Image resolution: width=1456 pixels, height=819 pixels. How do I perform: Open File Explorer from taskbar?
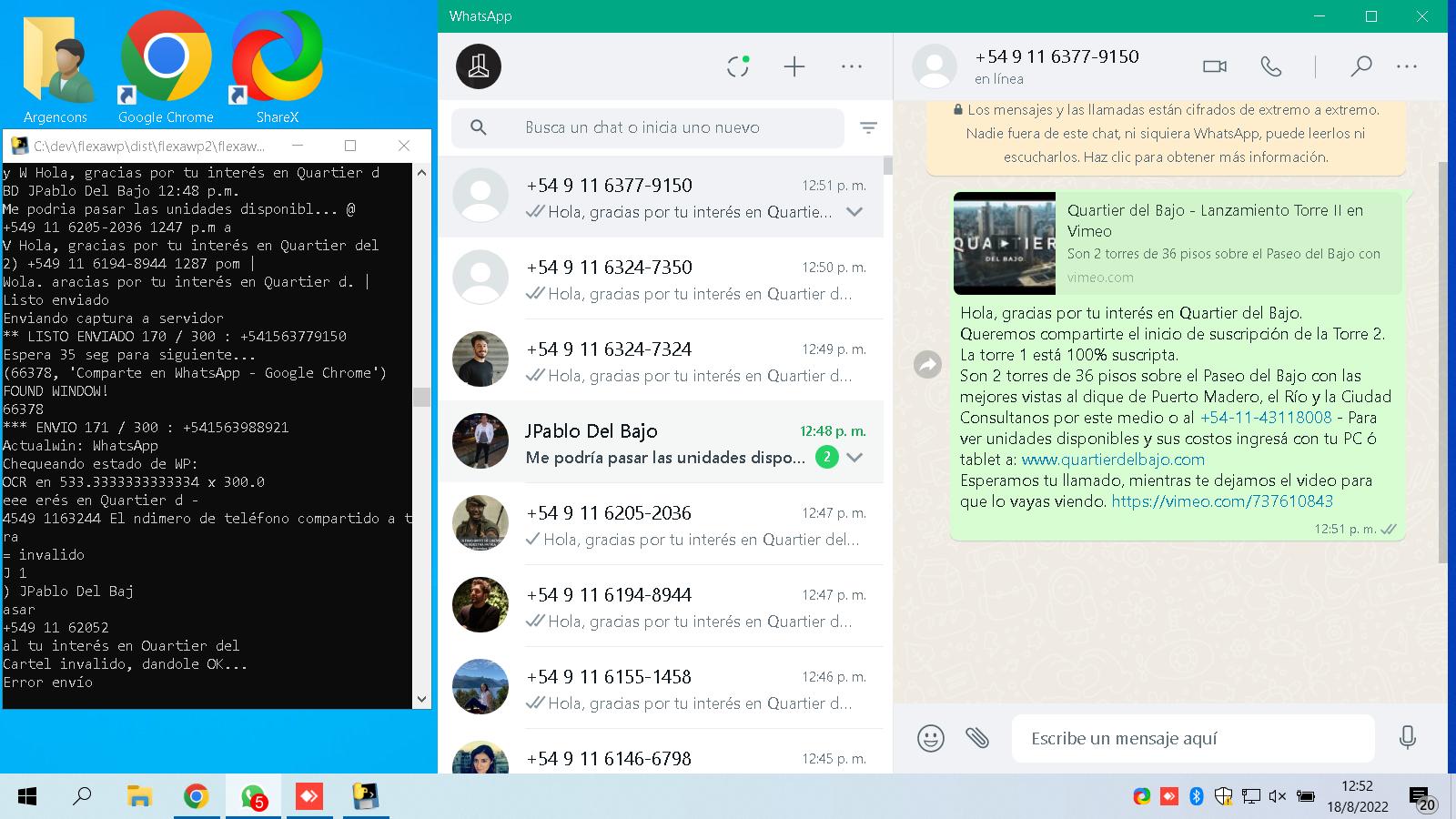pyautogui.click(x=138, y=797)
